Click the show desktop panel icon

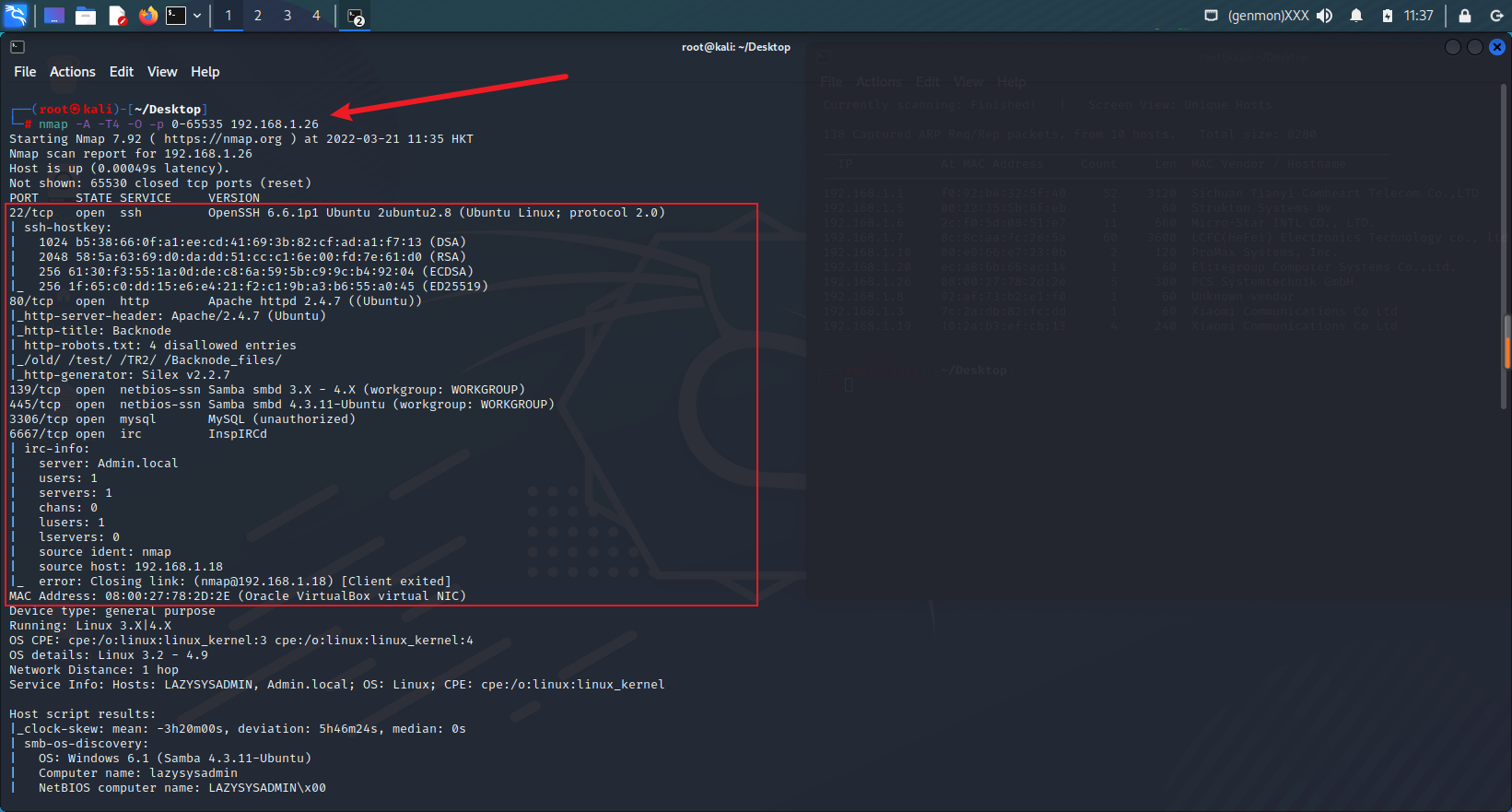pyautogui.click(x=54, y=16)
